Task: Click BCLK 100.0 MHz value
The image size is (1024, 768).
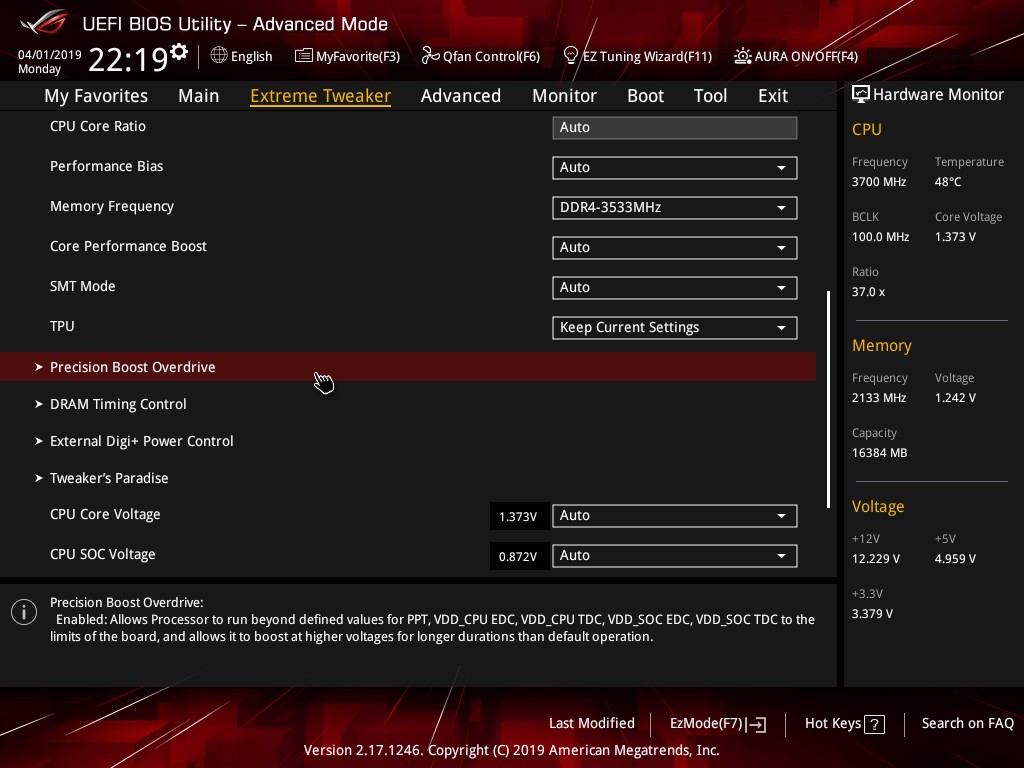Action: coord(880,237)
